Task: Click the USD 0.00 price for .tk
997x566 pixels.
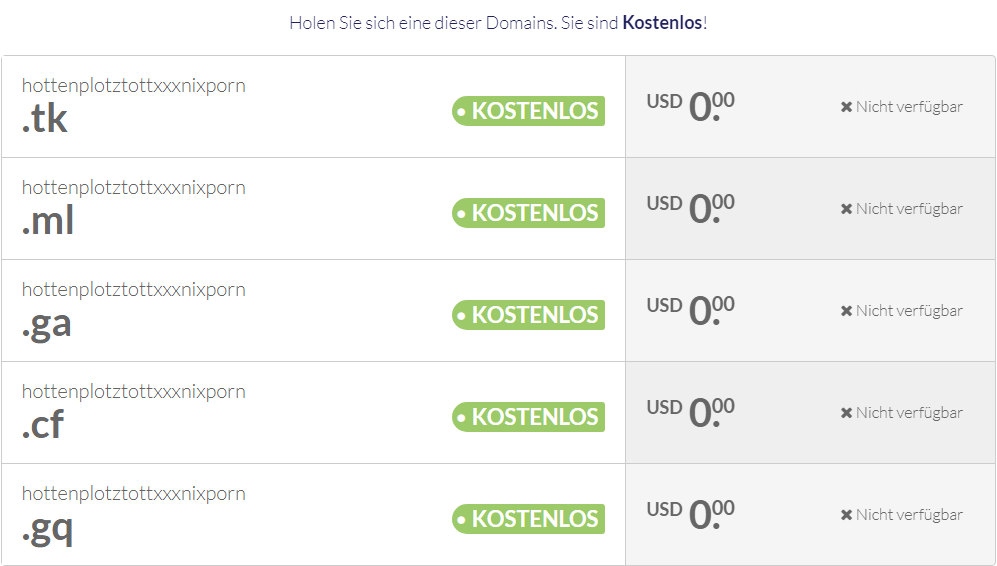Action: (691, 105)
